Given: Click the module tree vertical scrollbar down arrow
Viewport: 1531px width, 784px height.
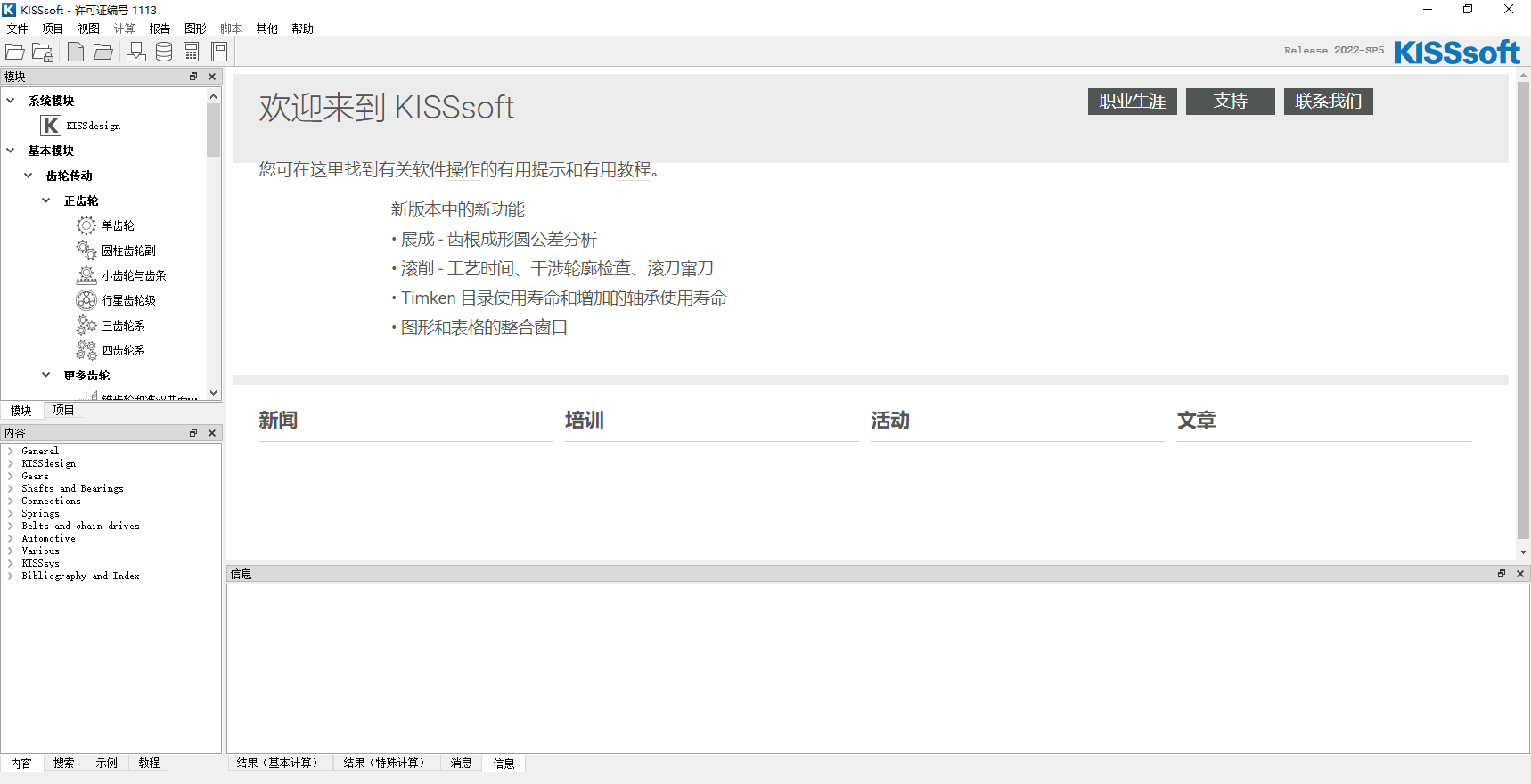Looking at the screenshot, I should [213, 392].
